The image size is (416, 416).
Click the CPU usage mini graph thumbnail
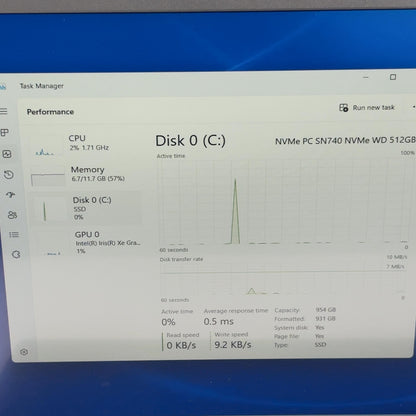click(45, 147)
